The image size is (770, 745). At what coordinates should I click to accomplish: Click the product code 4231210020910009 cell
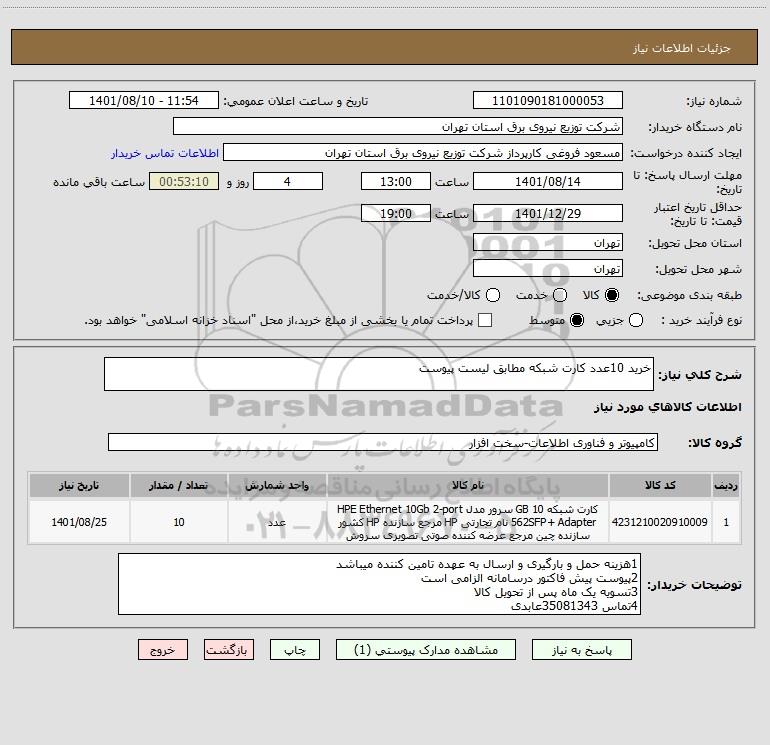[x=660, y=522]
